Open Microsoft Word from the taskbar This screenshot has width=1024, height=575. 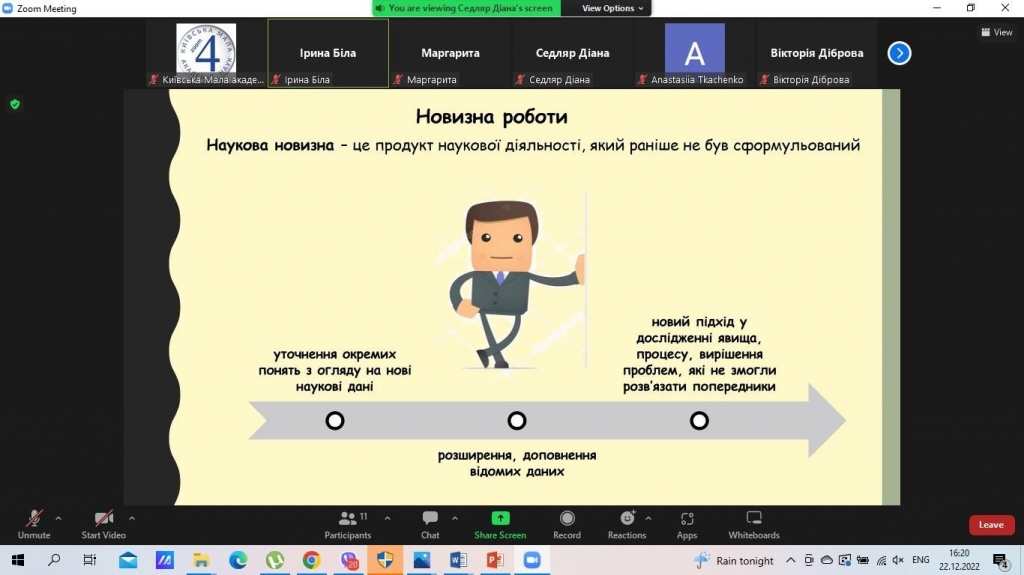(458, 560)
